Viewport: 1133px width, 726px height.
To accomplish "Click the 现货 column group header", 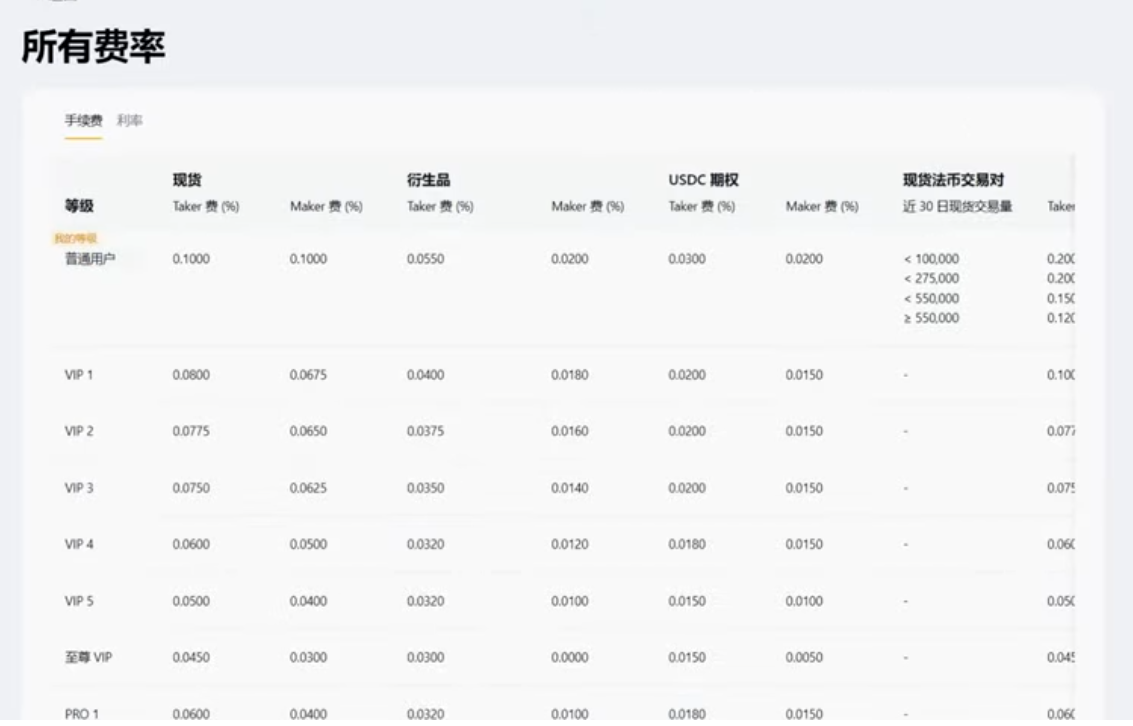I will (x=187, y=180).
